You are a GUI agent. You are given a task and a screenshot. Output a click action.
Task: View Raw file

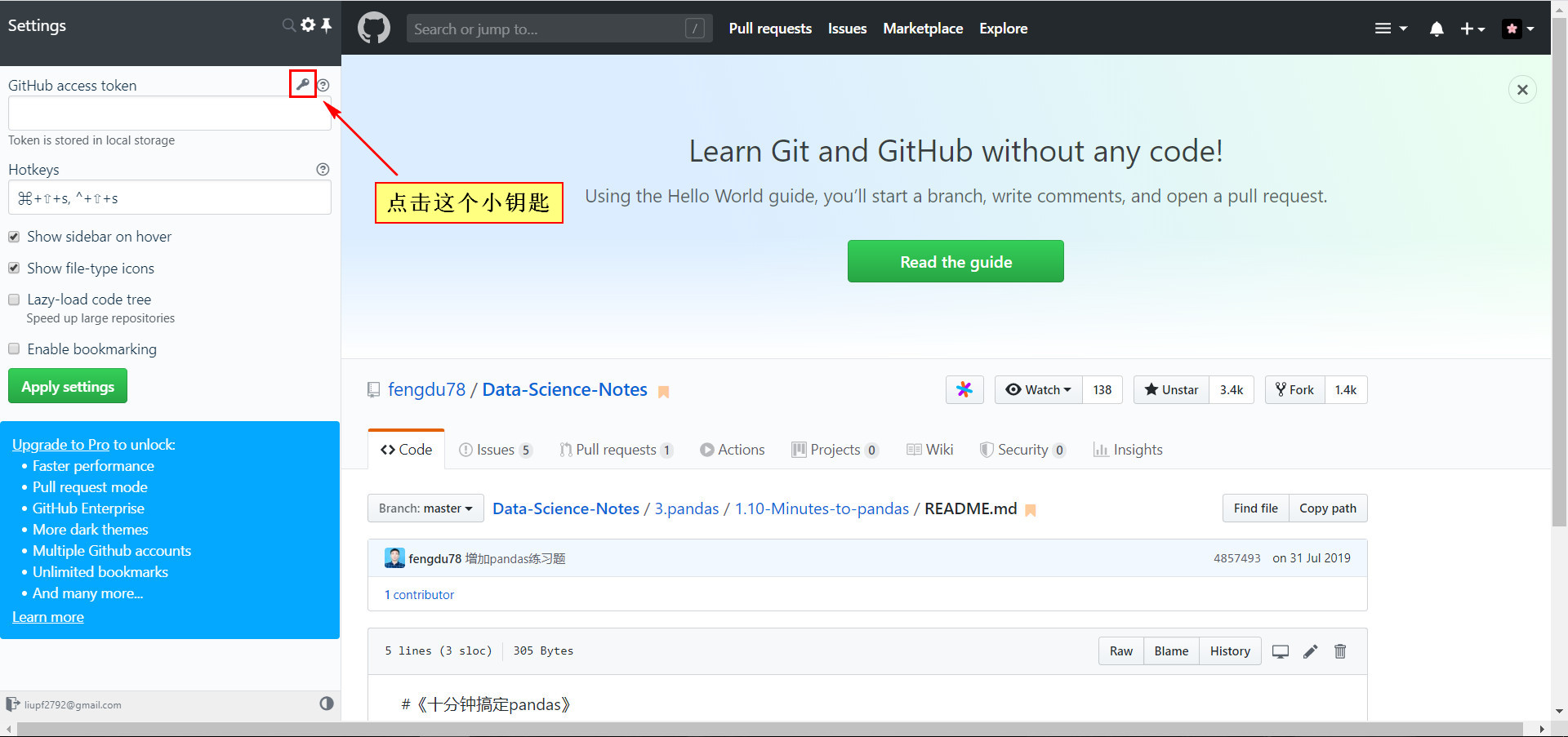pos(1120,650)
